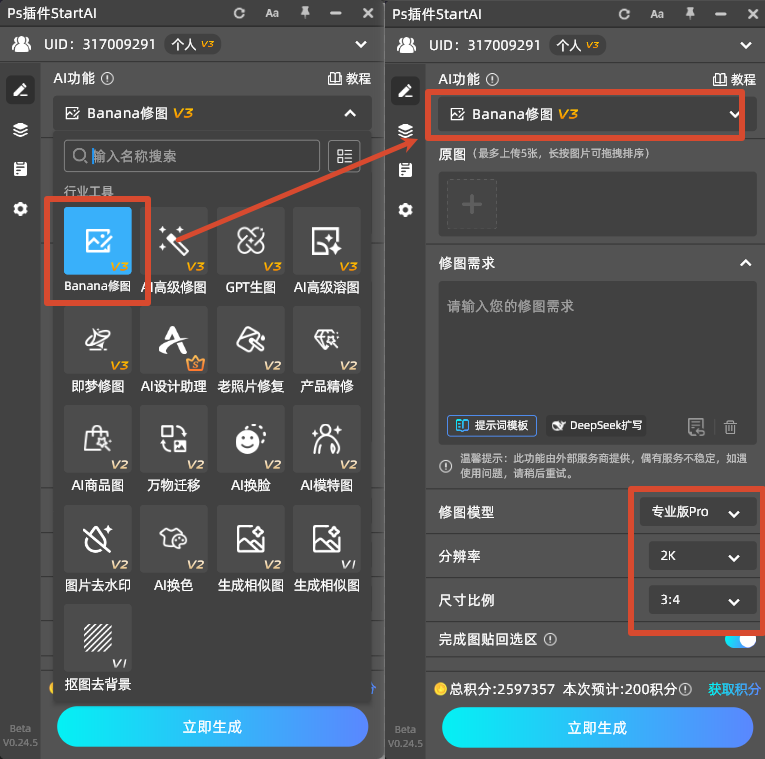Toggle the 完成图贴回选区 switch
This screenshot has height=759, width=765.
pos(741,640)
